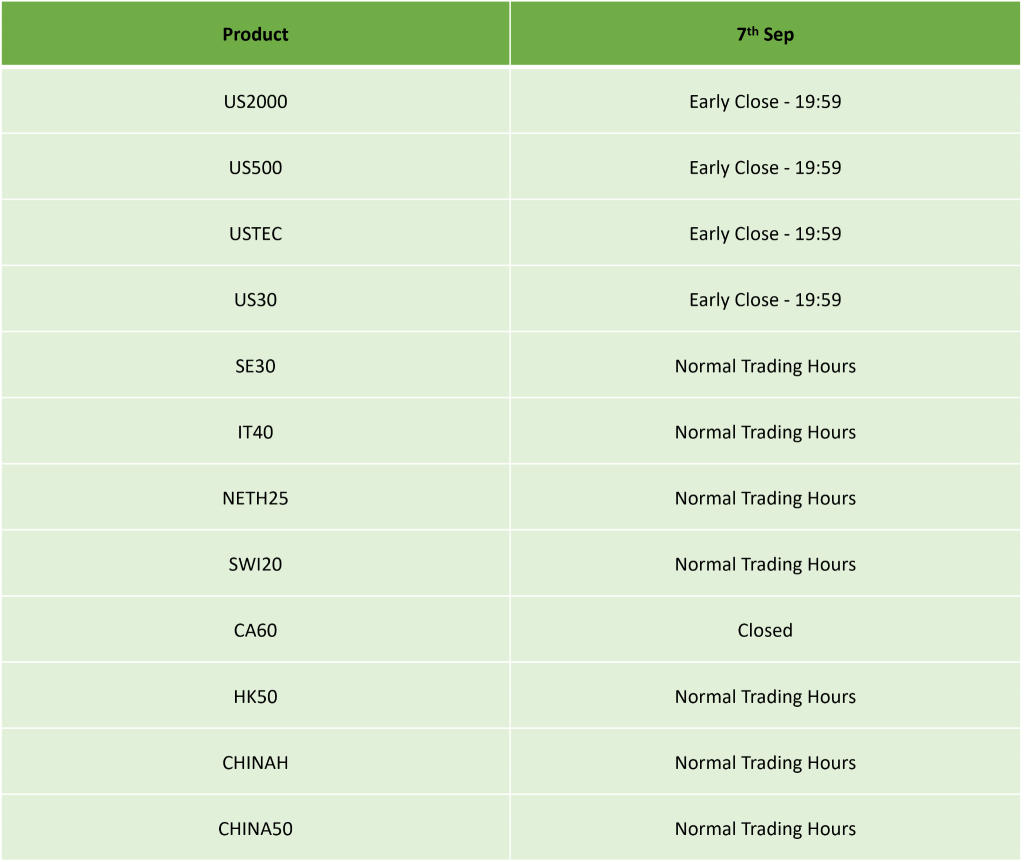This screenshot has width=1024, height=862.
Task: Select the SE30 product cell
Action: tap(255, 366)
